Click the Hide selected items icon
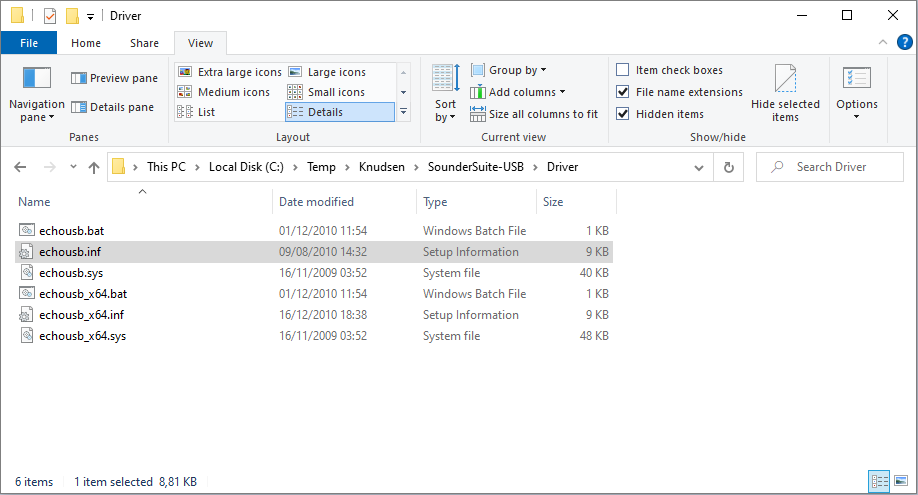 click(785, 94)
